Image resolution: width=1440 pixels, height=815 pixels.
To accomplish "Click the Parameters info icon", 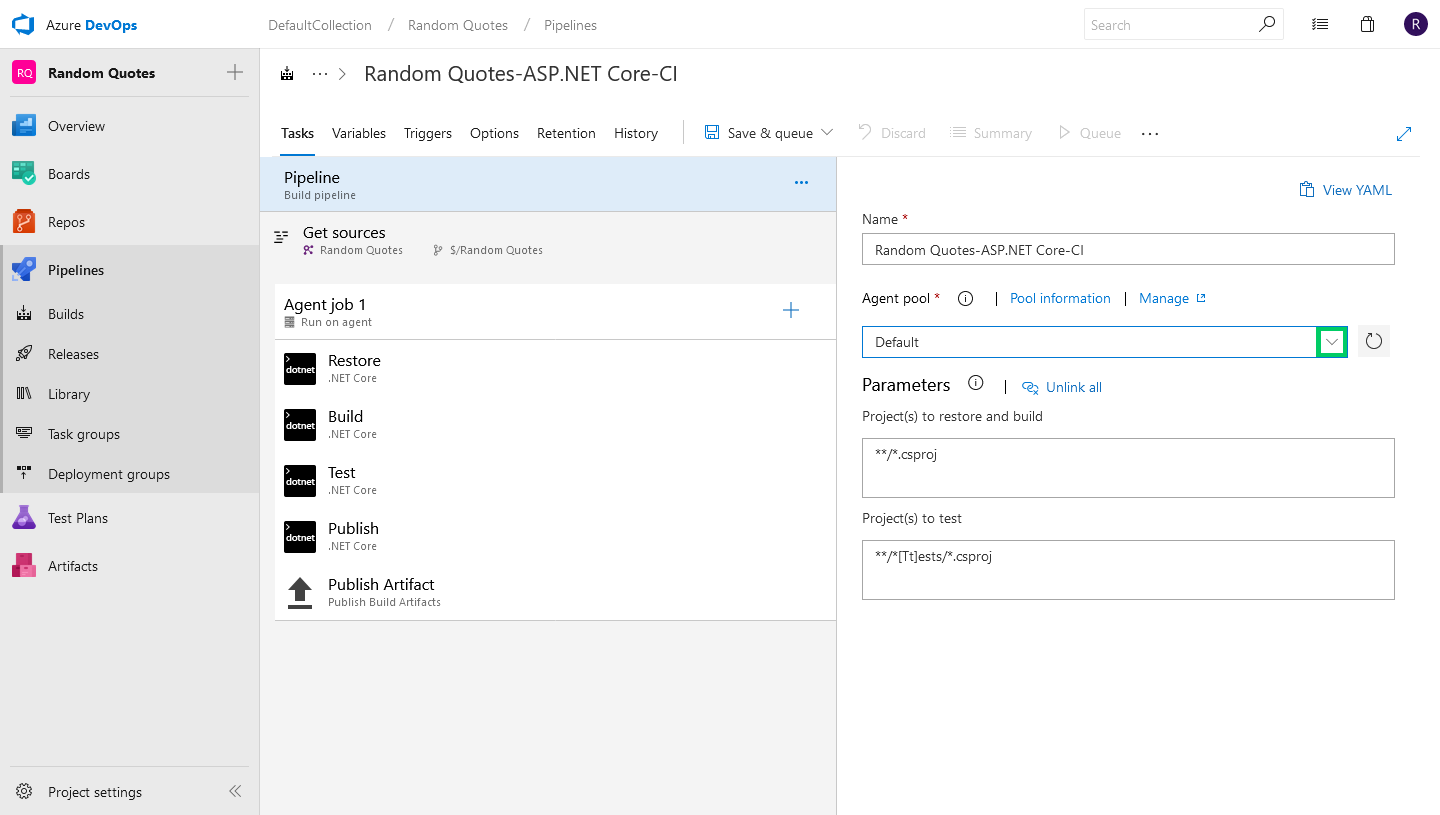I will [976, 384].
